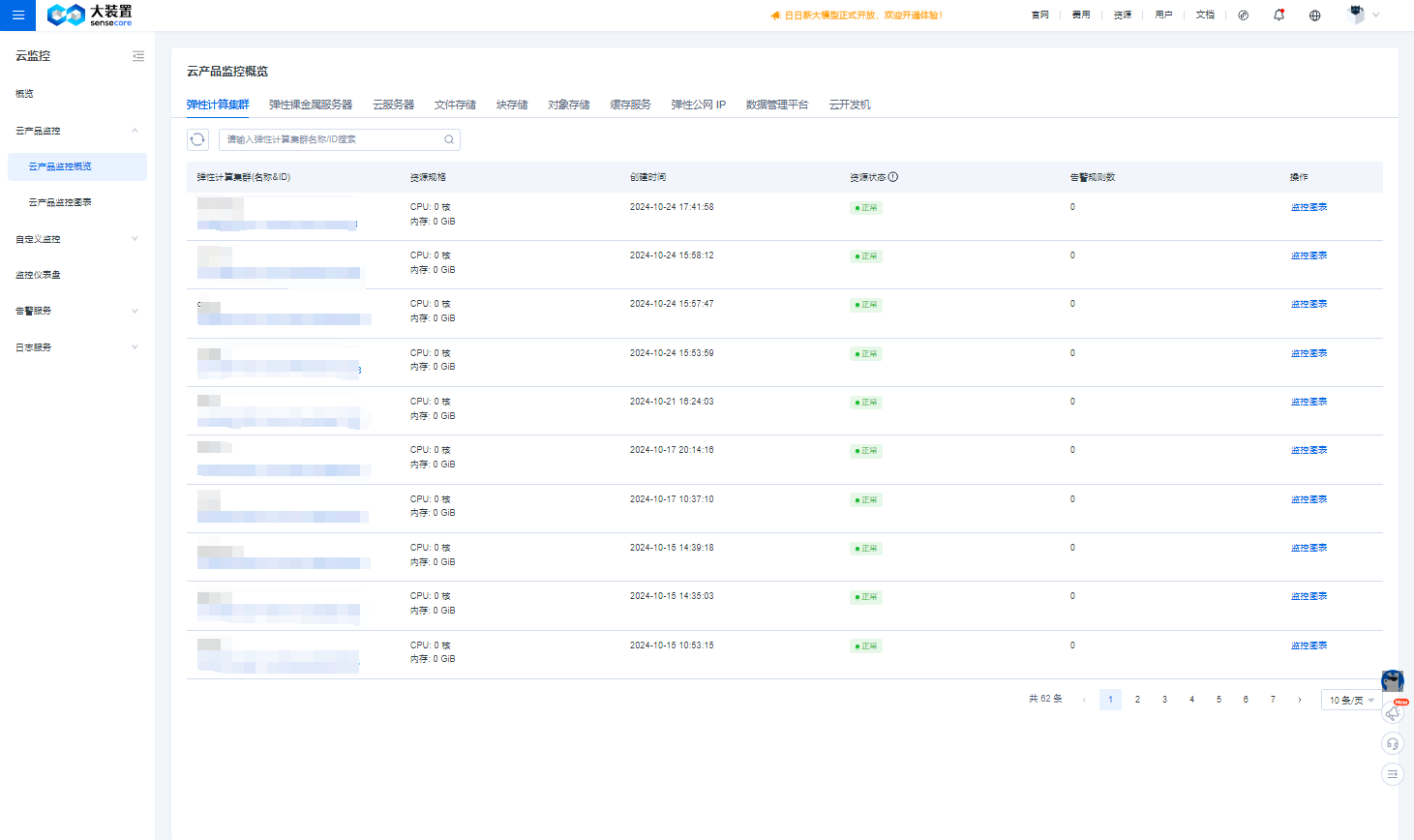Click the globe language icon
This screenshot has height=840, width=1414.
(x=1314, y=15)
